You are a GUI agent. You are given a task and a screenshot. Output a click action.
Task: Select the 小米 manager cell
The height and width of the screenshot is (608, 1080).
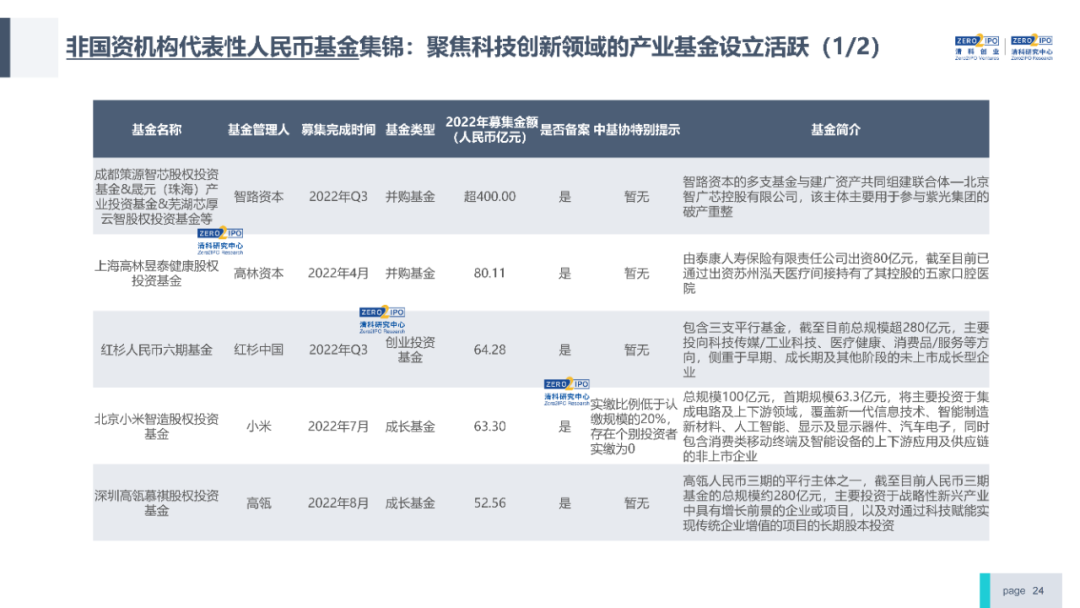[258, 426]
